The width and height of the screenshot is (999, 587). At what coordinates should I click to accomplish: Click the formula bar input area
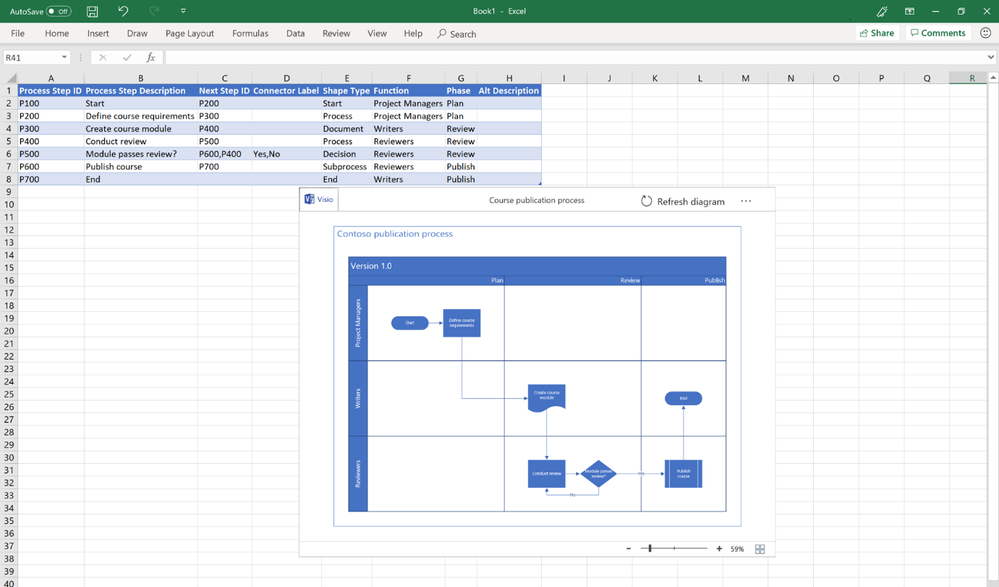[575, 57]
